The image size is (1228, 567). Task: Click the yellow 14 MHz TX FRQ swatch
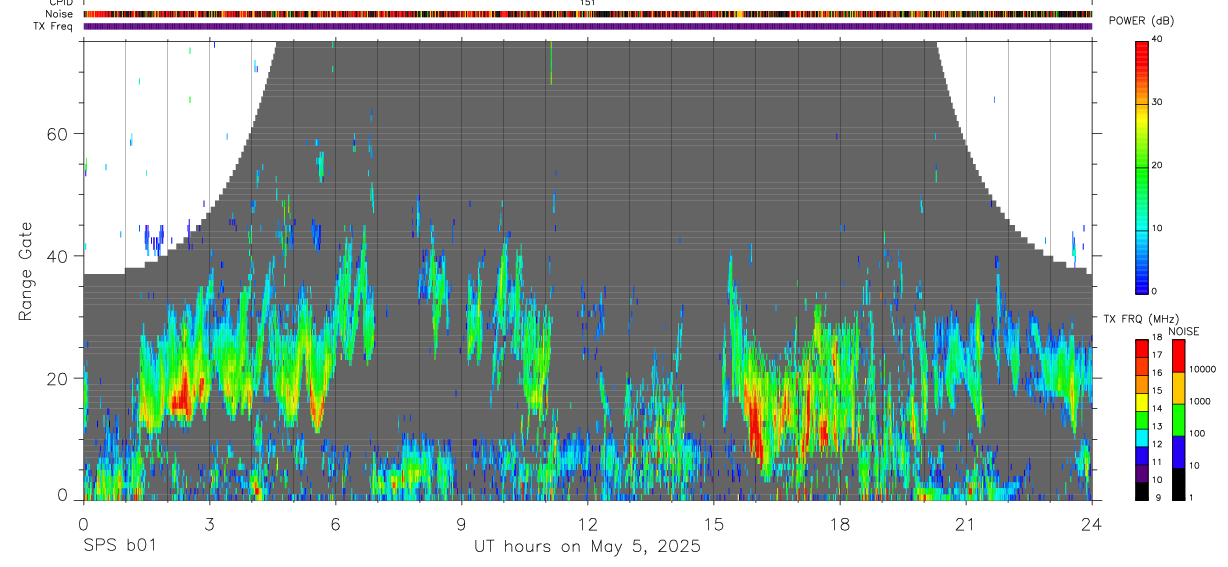[x=1142, y=401]
